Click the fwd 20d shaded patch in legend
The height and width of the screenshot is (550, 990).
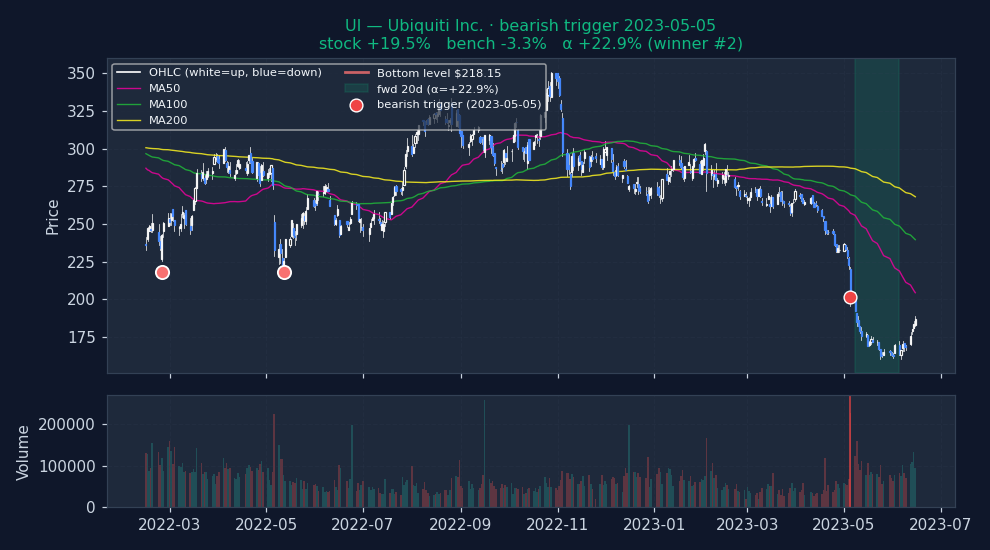356,89
